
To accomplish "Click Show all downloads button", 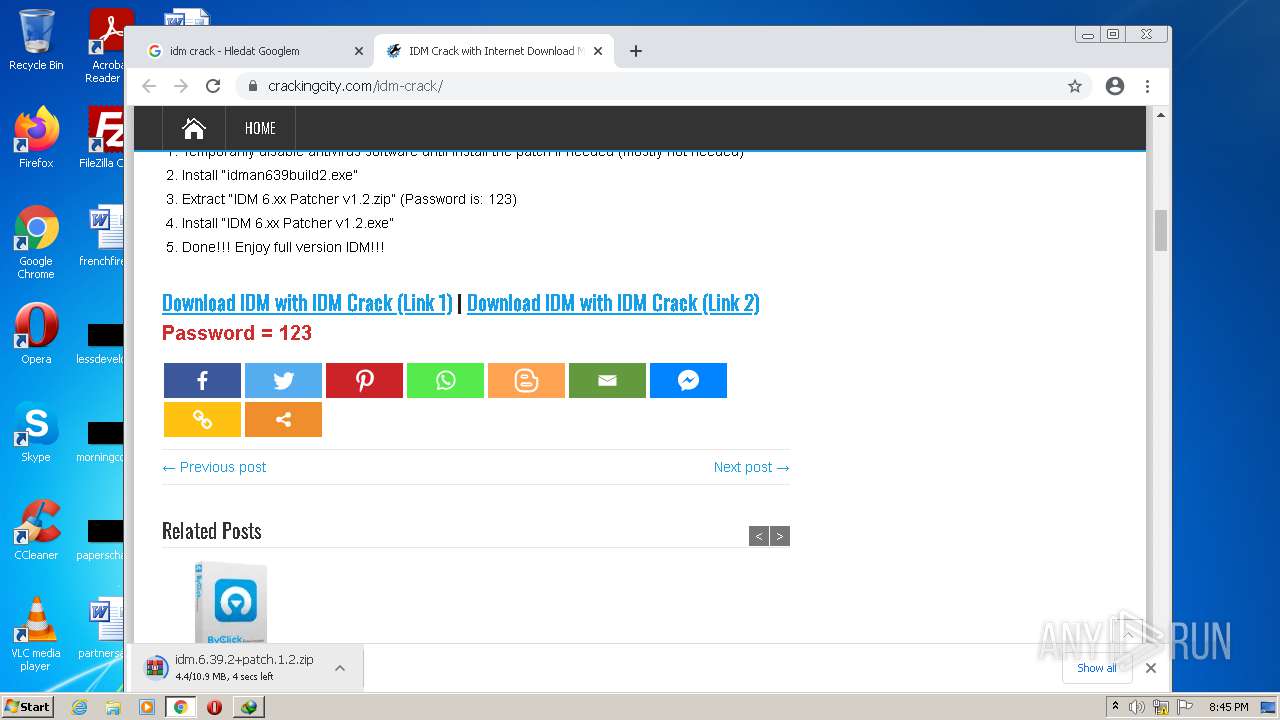I will (x=1097, y=668).
